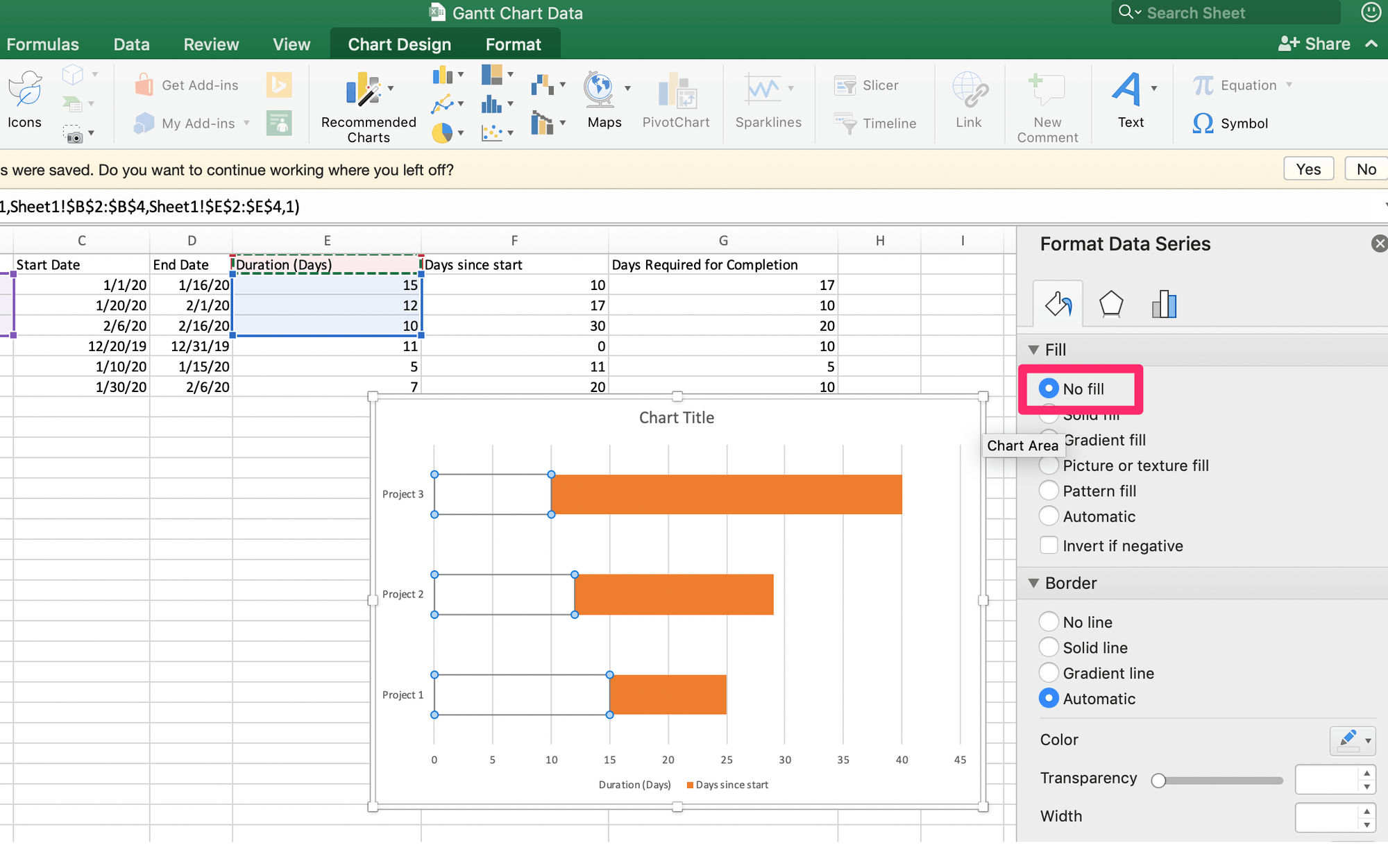
Task: Select Pattern fill radio option
Action: (x=1049, y=491)
